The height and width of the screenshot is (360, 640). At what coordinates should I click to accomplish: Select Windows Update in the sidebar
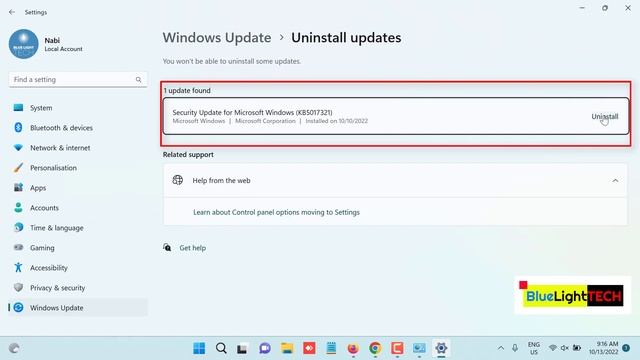[x=78, y=308]
